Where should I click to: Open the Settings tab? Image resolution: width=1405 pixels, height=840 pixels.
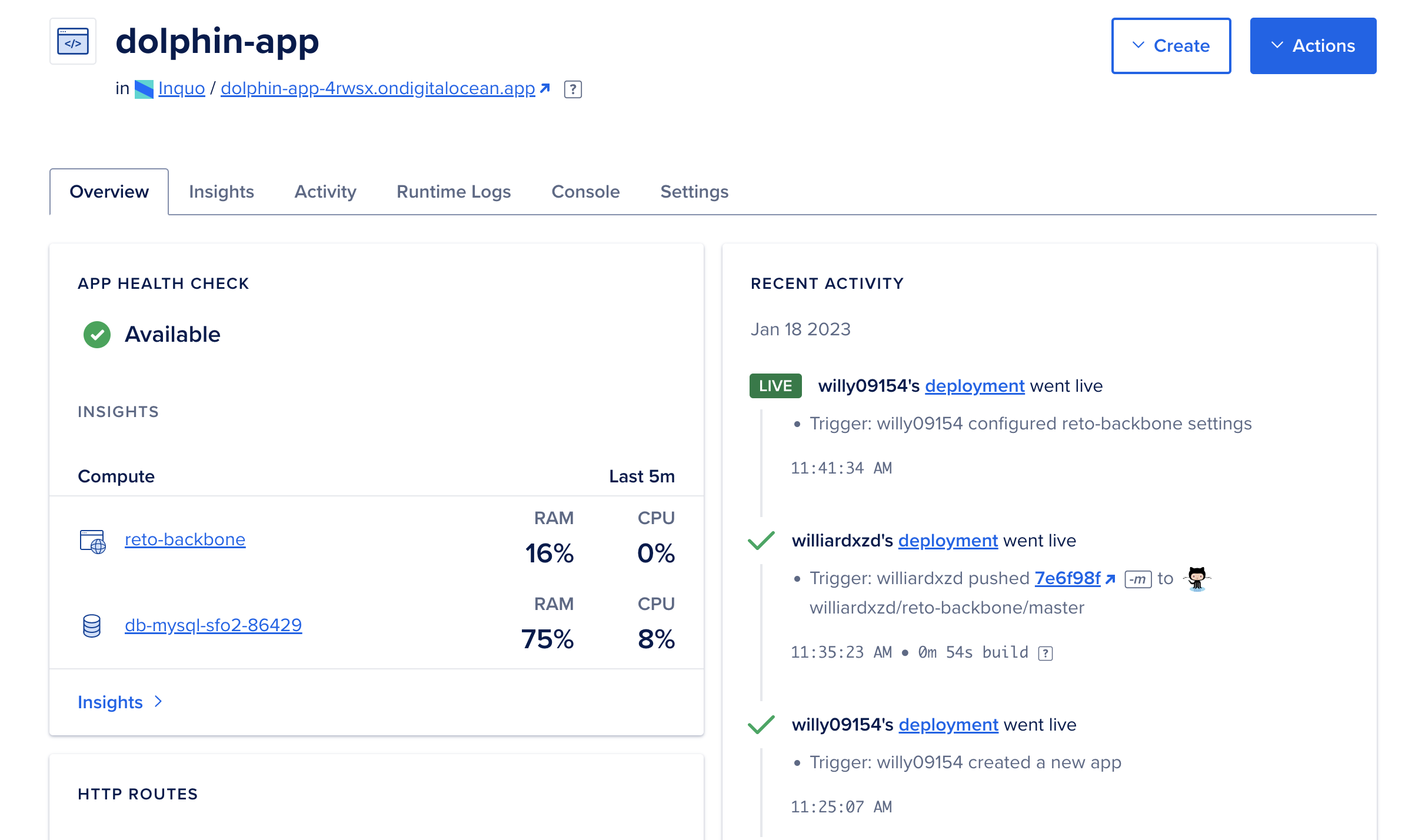click(x=694, y=192)
